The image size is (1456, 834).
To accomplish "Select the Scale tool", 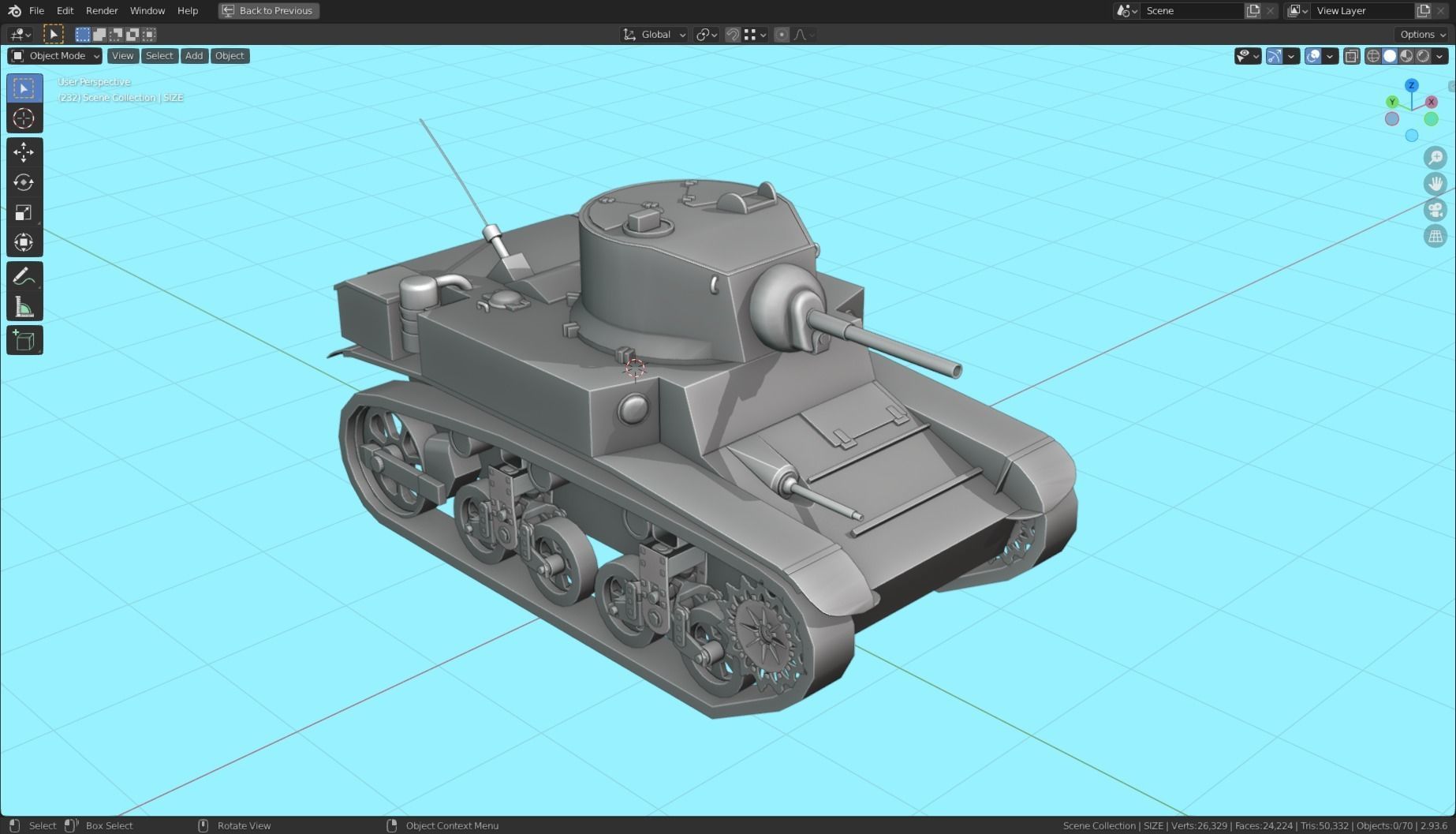I will point(24,212).
